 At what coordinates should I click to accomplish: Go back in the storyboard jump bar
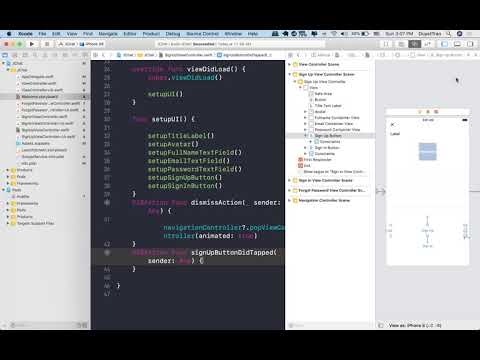click(298, 55)
